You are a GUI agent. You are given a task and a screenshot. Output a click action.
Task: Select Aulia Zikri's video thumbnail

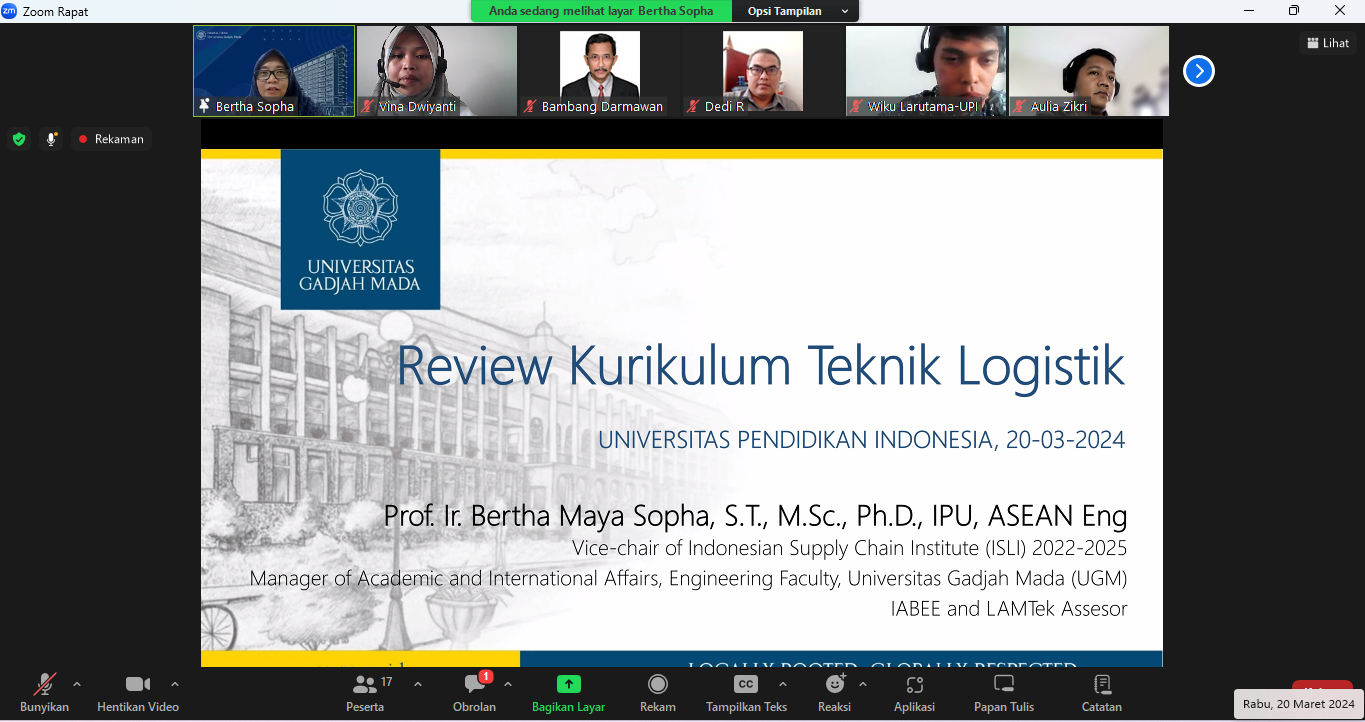tap(1089, 71)
